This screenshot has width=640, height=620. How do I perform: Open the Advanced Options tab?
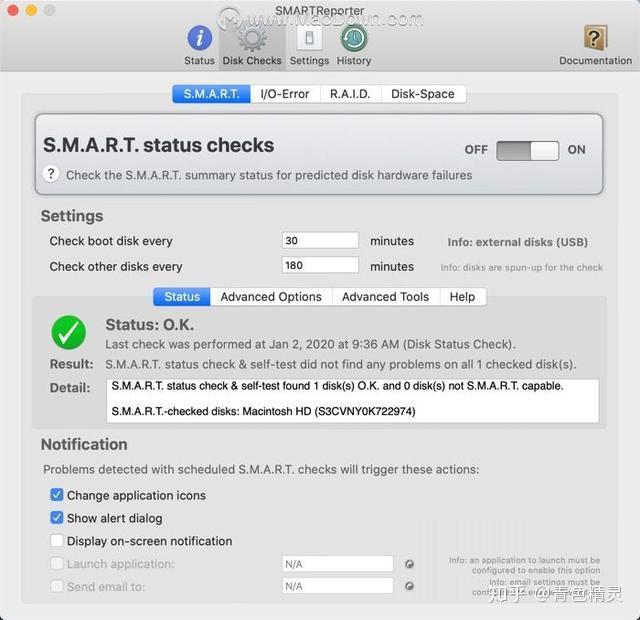[271, 296]
